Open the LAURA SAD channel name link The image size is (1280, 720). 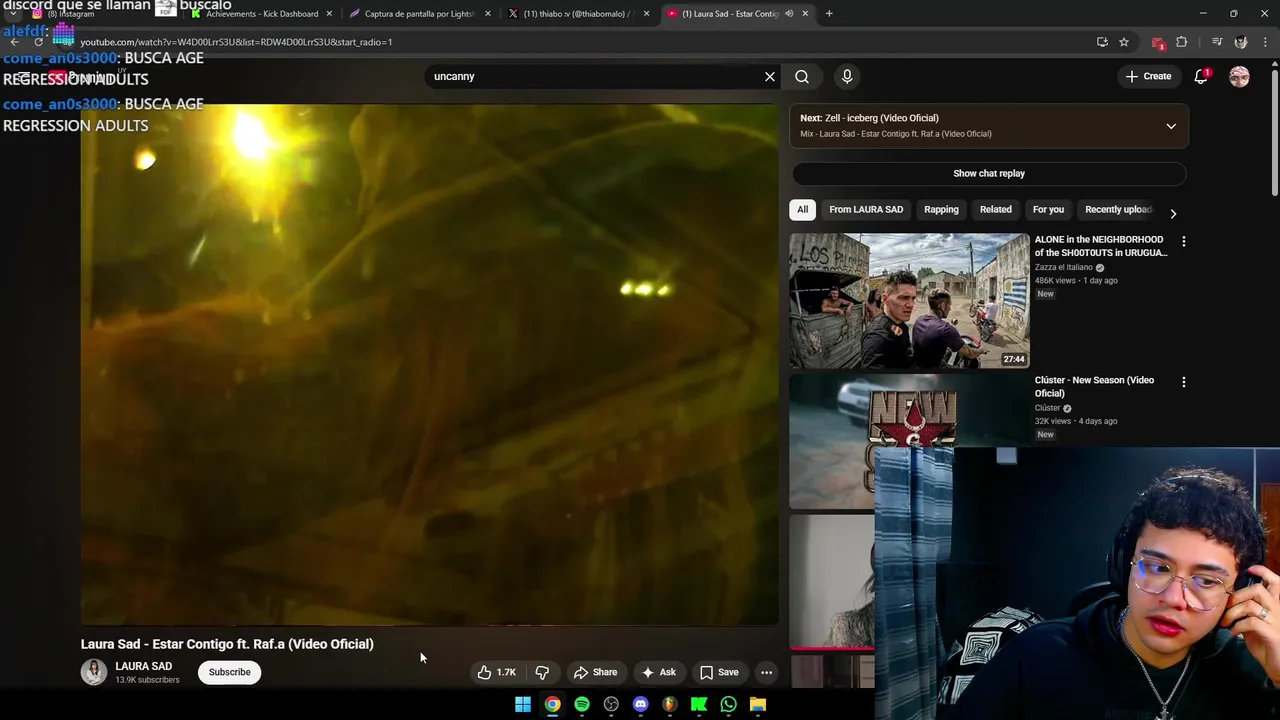tap(144, 666)
